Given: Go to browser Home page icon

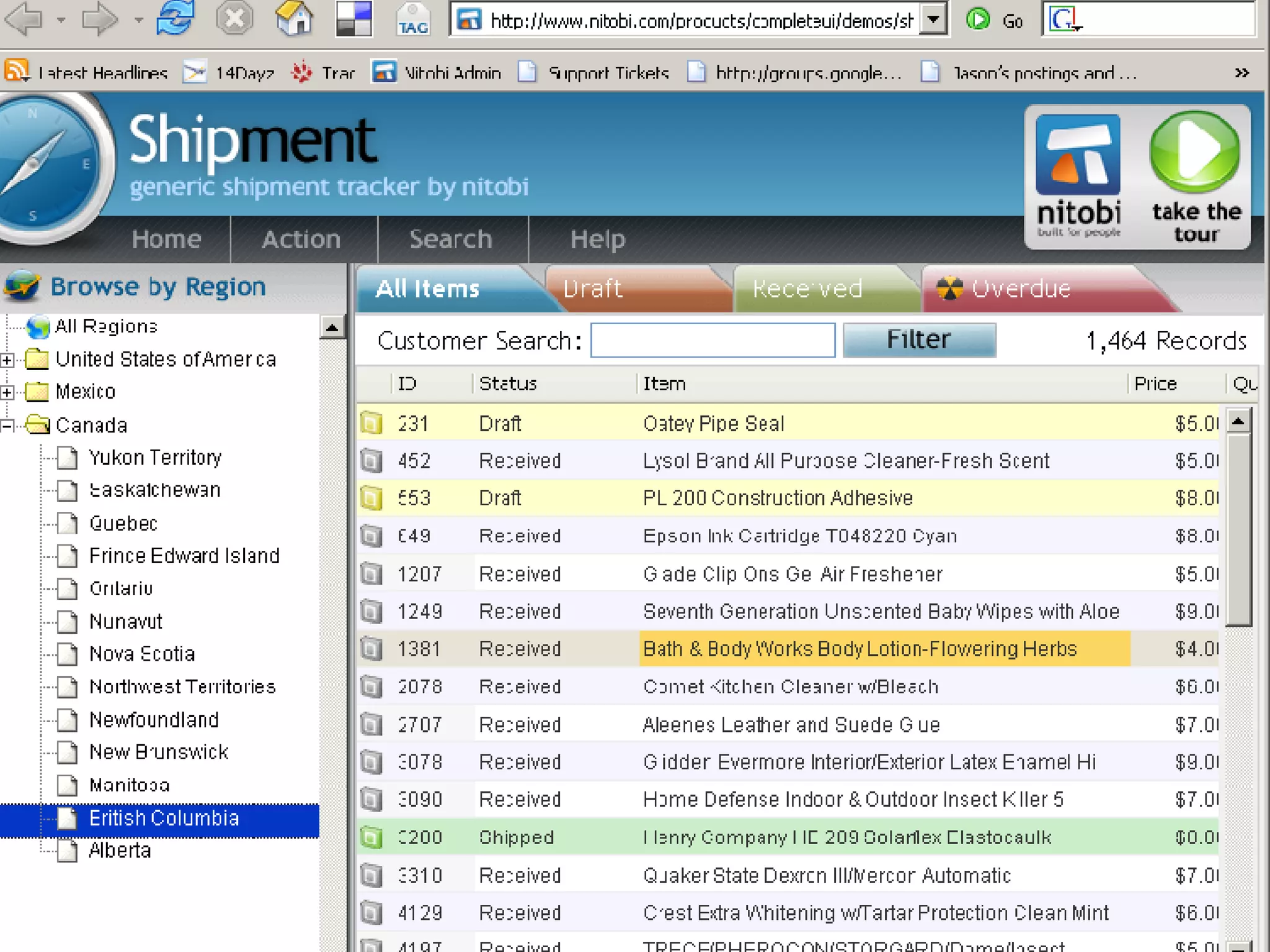Looking at the screenshot, I should (294, 19).
